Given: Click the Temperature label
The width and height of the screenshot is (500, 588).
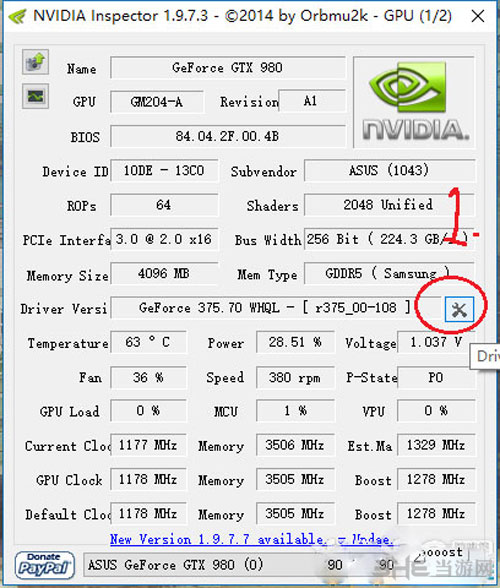Looking at the screenshot, I should point(68,343).
